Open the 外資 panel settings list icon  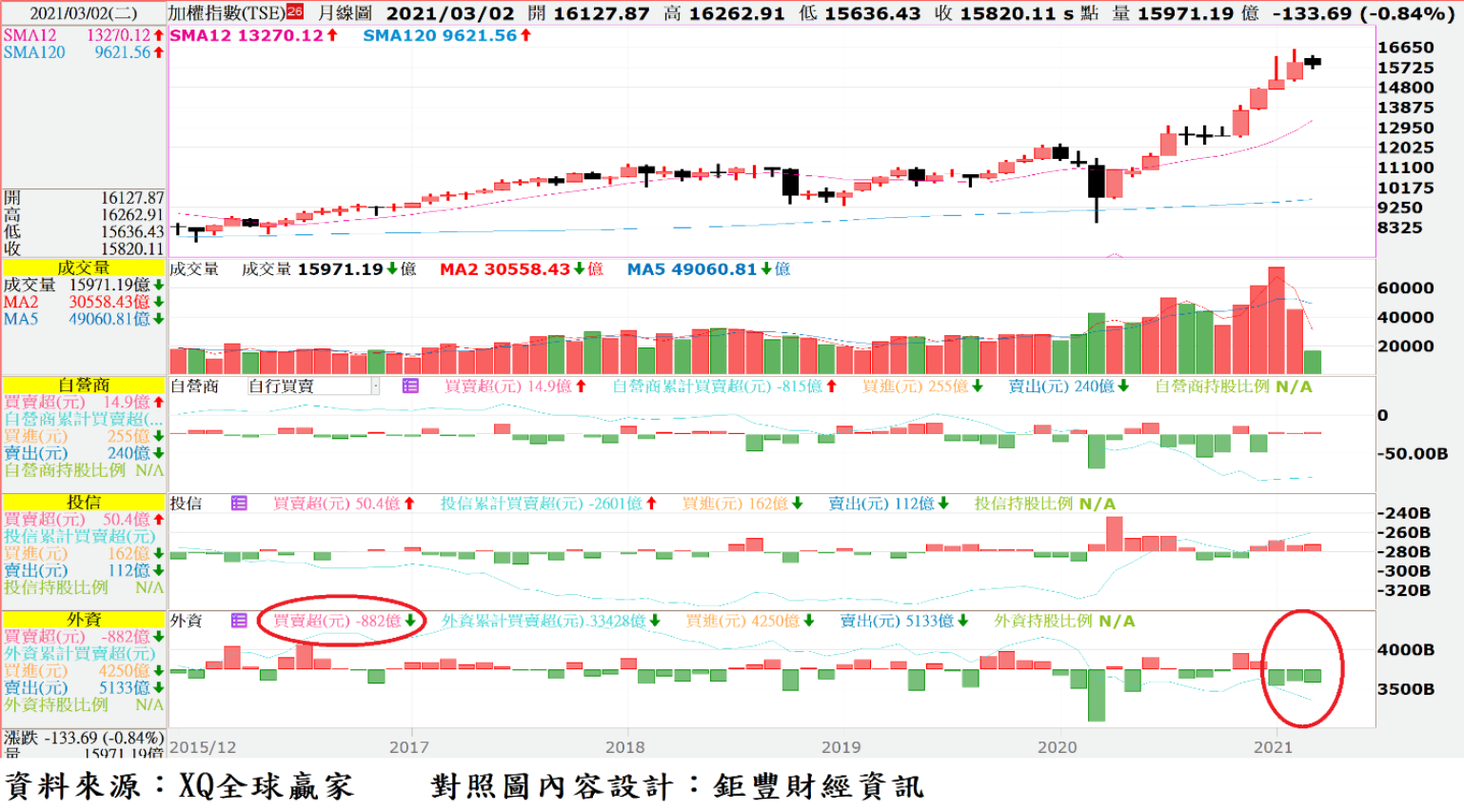(x=239, y=621)
